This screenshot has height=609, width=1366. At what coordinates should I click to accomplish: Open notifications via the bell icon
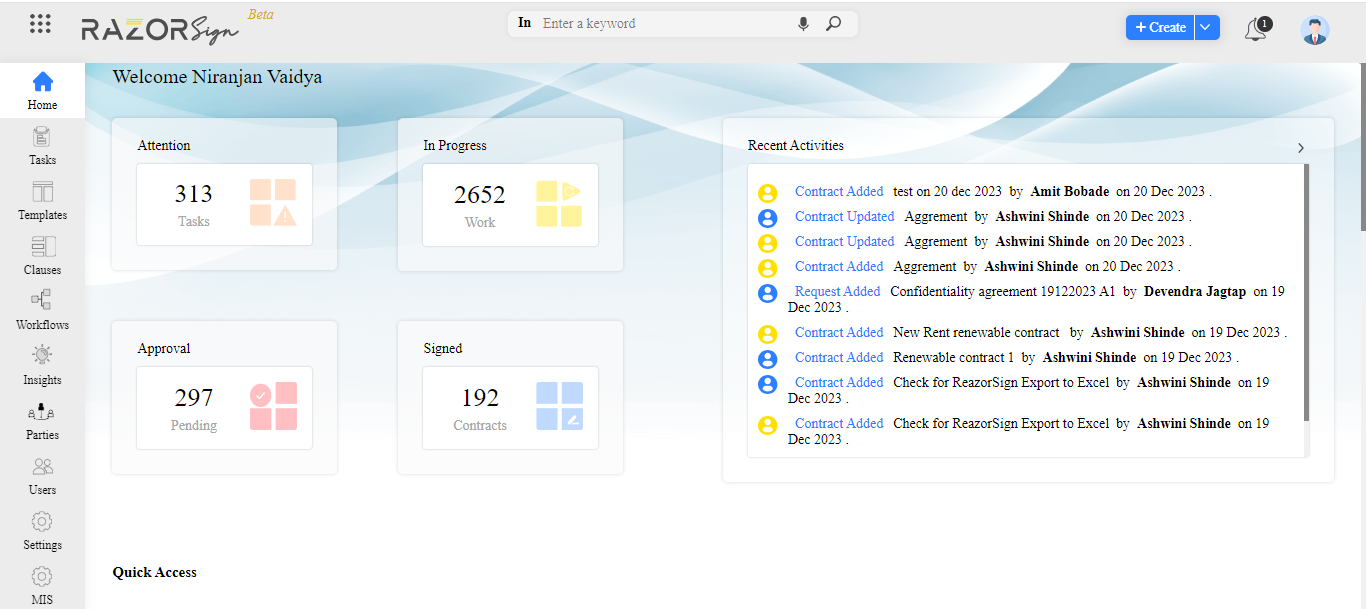(1255, 27)
